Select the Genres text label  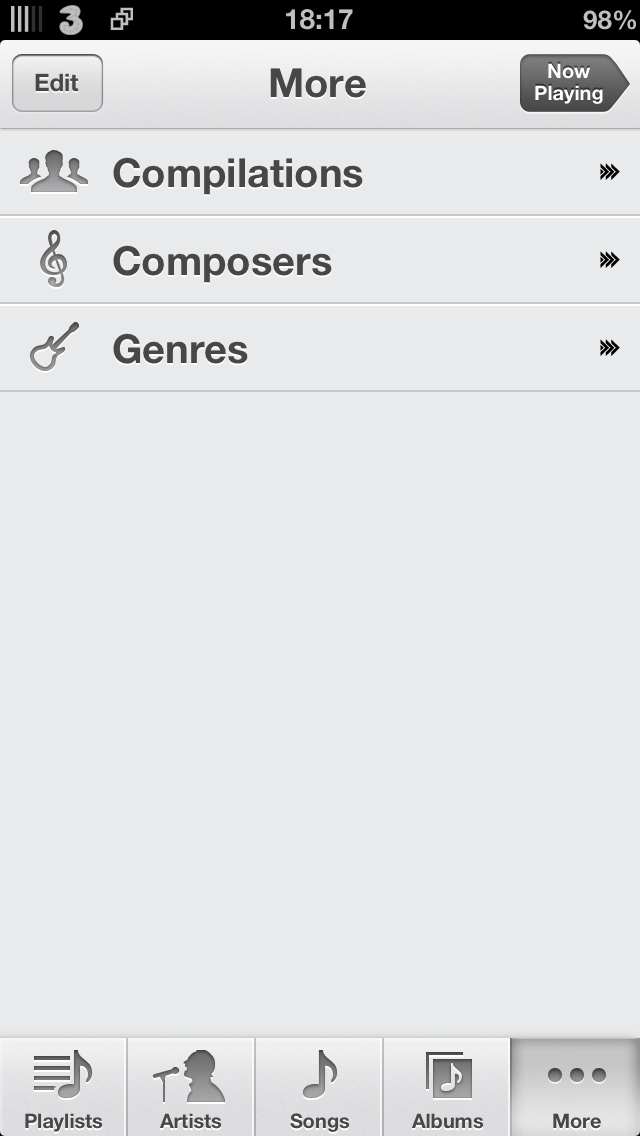(x=180, y=349)
